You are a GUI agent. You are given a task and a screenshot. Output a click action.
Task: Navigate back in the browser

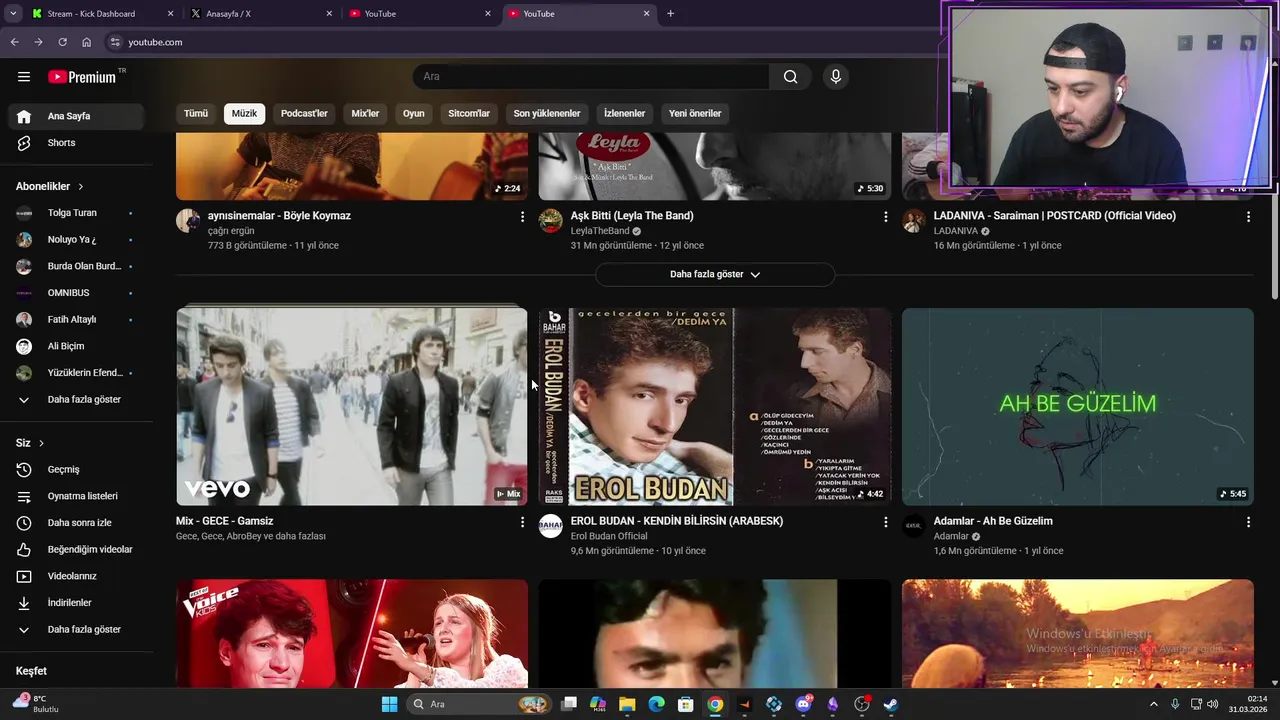tap(14, 42)
